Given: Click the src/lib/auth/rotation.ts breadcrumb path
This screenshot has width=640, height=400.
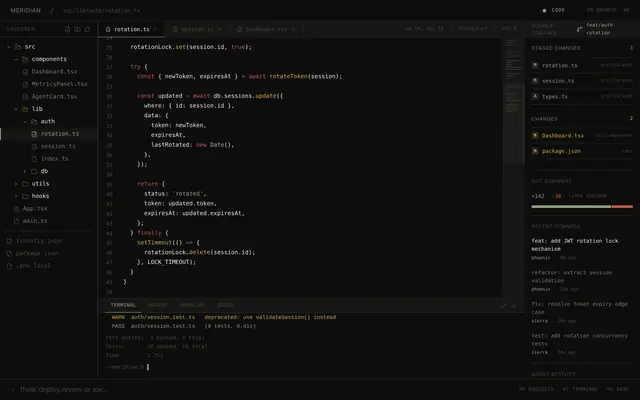Looking at the screenshot, I should 102,11.
